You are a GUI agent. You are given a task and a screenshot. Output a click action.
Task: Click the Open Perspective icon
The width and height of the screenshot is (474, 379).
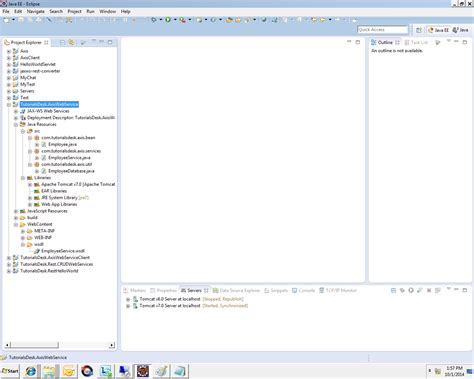coord(419,30)
